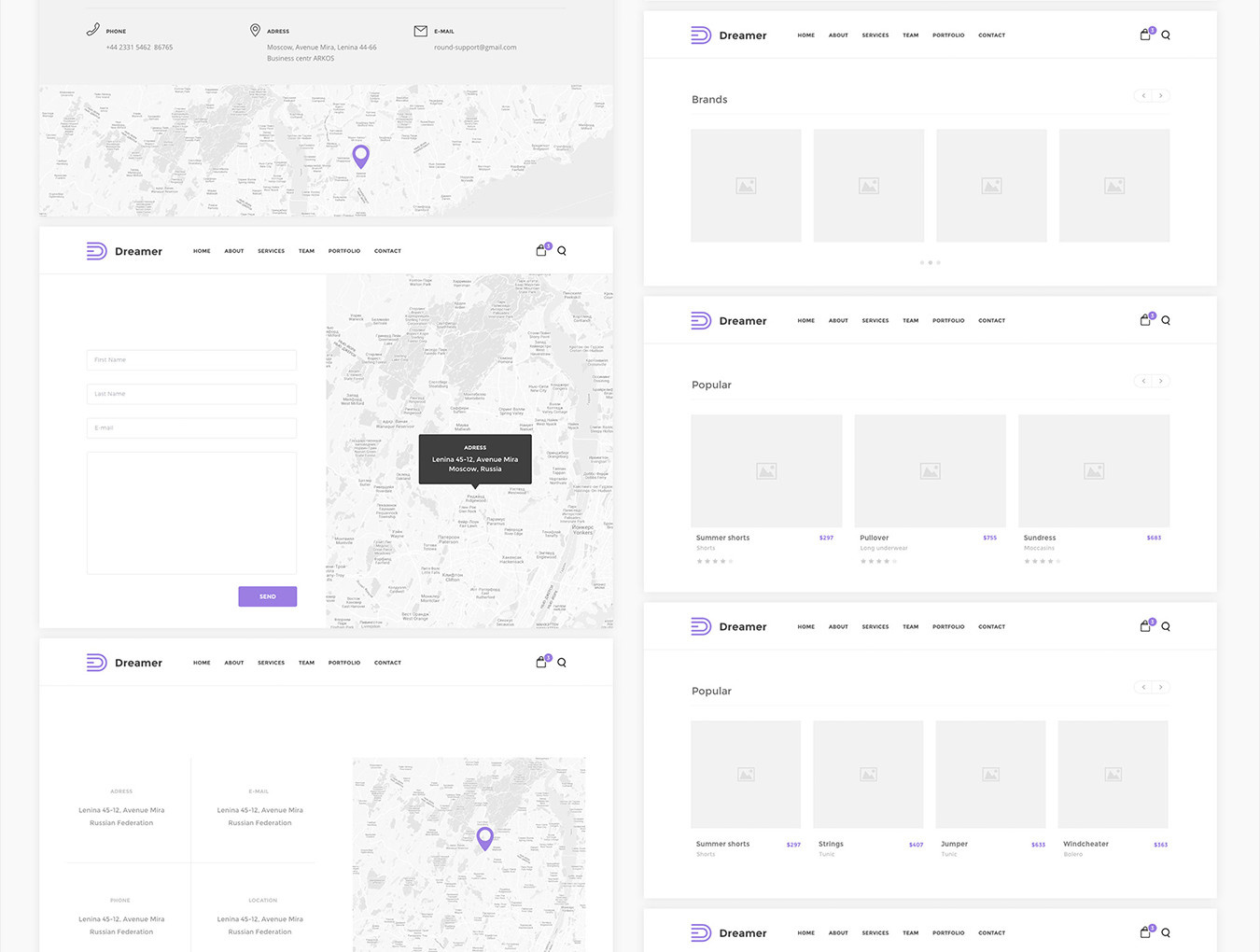This screenshot has width=1260, height=952.
Task: Go back in Brands carousel with left chevron
Action: coord(1143,95)
